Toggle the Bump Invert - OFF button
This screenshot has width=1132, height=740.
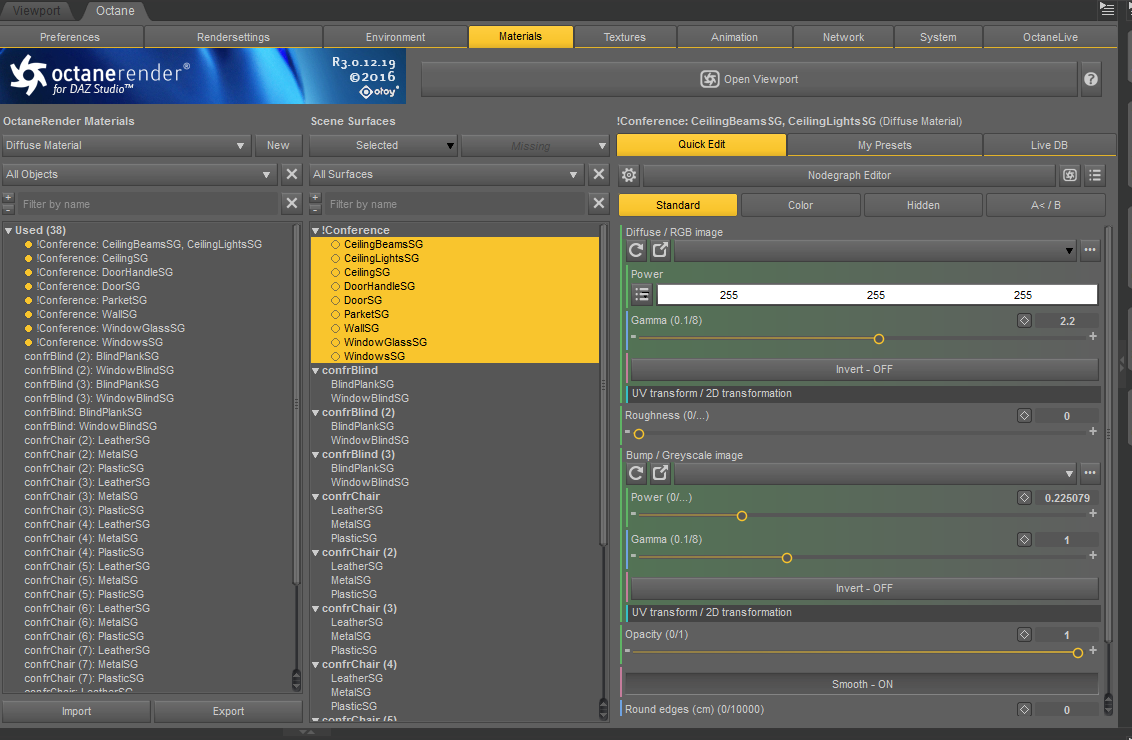tap(864, 588)
